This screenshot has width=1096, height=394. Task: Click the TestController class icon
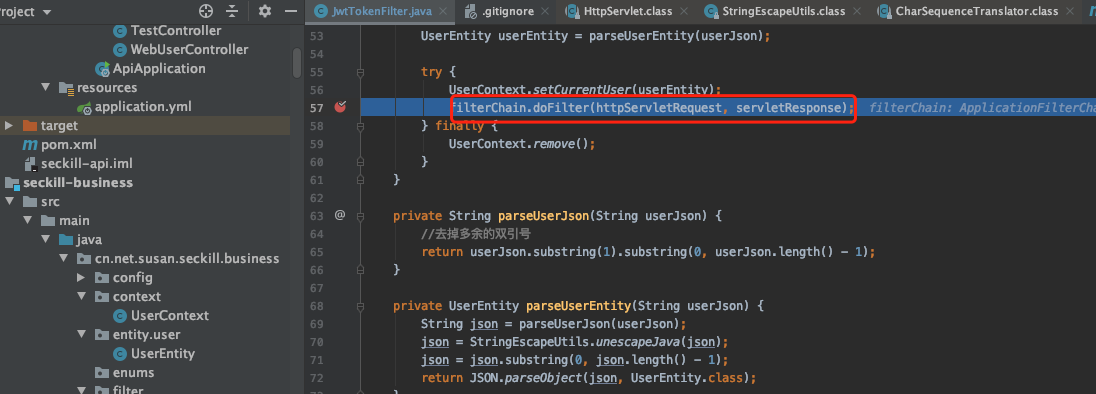120,31
